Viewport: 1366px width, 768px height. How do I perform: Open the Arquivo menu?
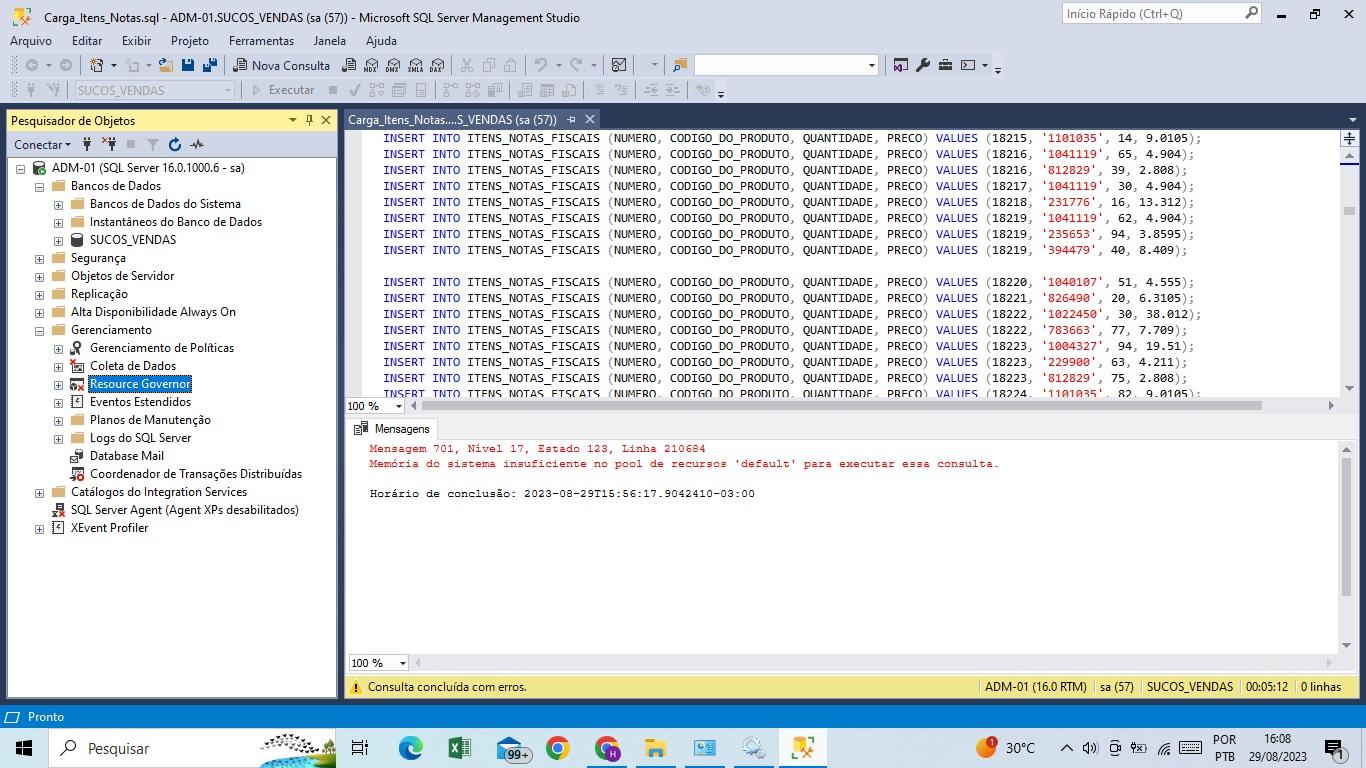coord(31,41)
